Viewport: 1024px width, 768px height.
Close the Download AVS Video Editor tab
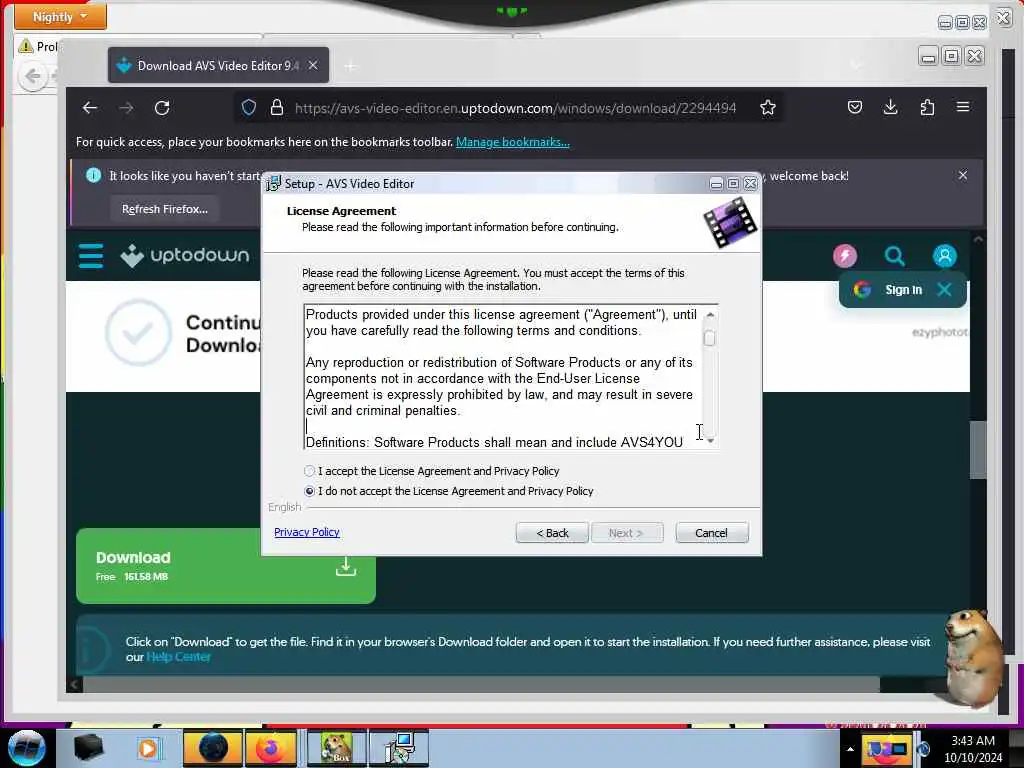click(x=313, y=65)
